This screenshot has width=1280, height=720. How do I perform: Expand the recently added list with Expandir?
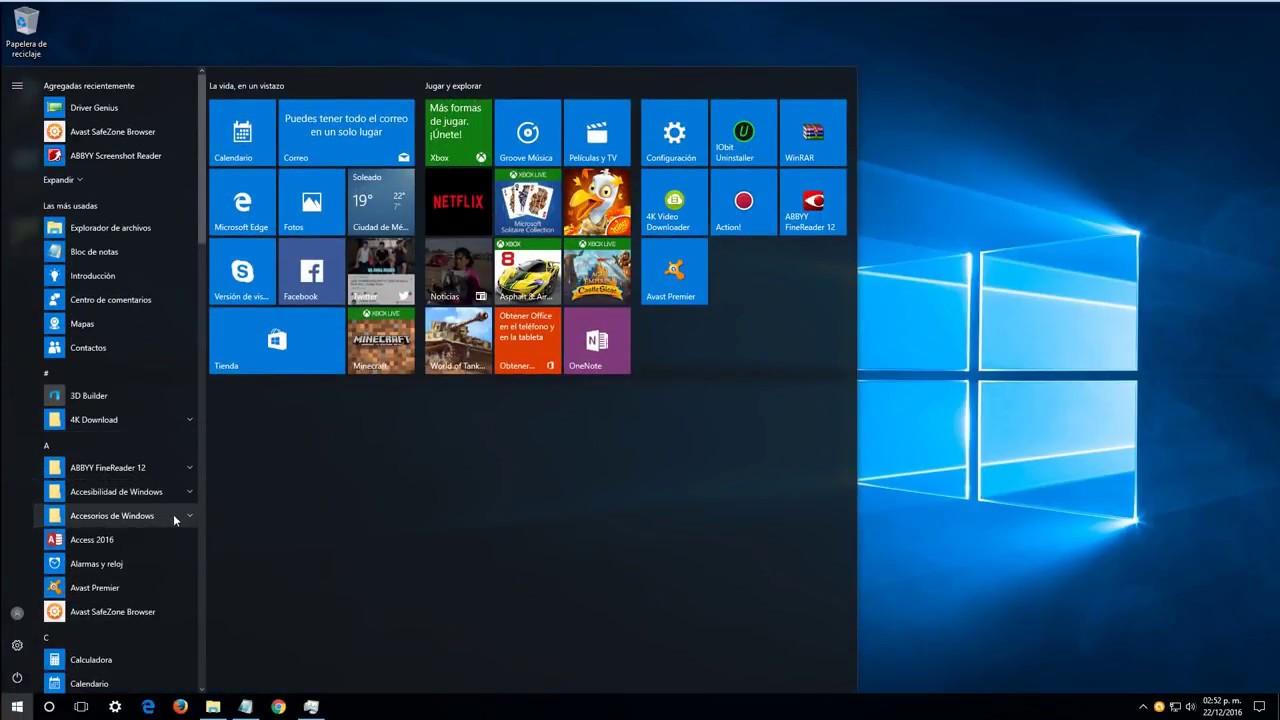(x=63, y=180)
